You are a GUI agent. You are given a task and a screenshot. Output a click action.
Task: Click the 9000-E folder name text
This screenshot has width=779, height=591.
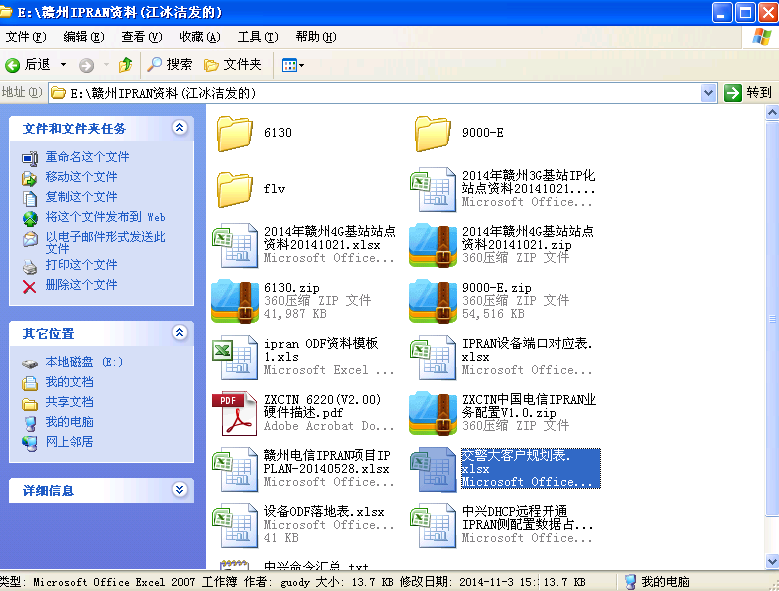(482, 133)
